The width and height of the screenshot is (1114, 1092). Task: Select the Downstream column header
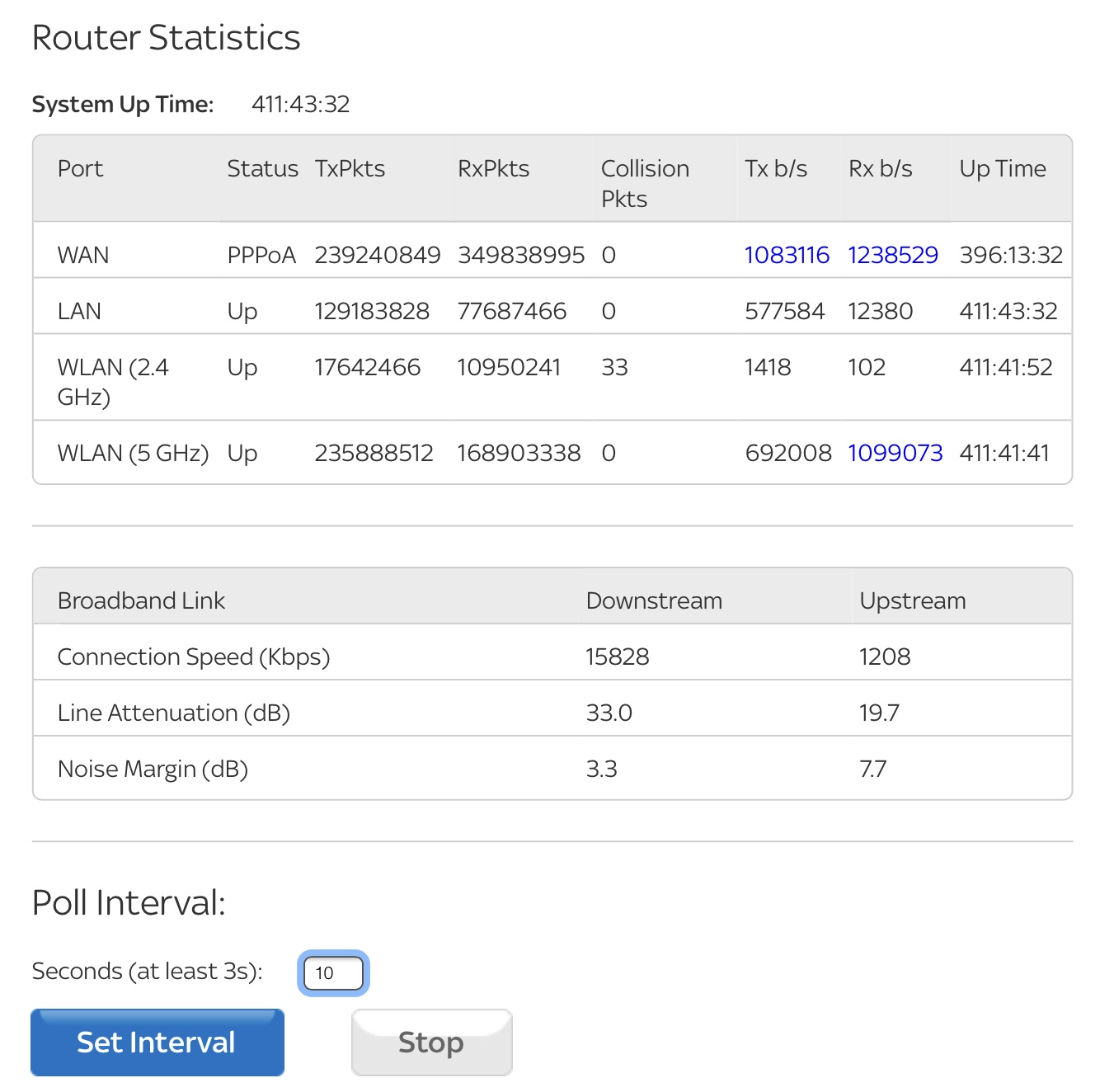click(653, 600)
